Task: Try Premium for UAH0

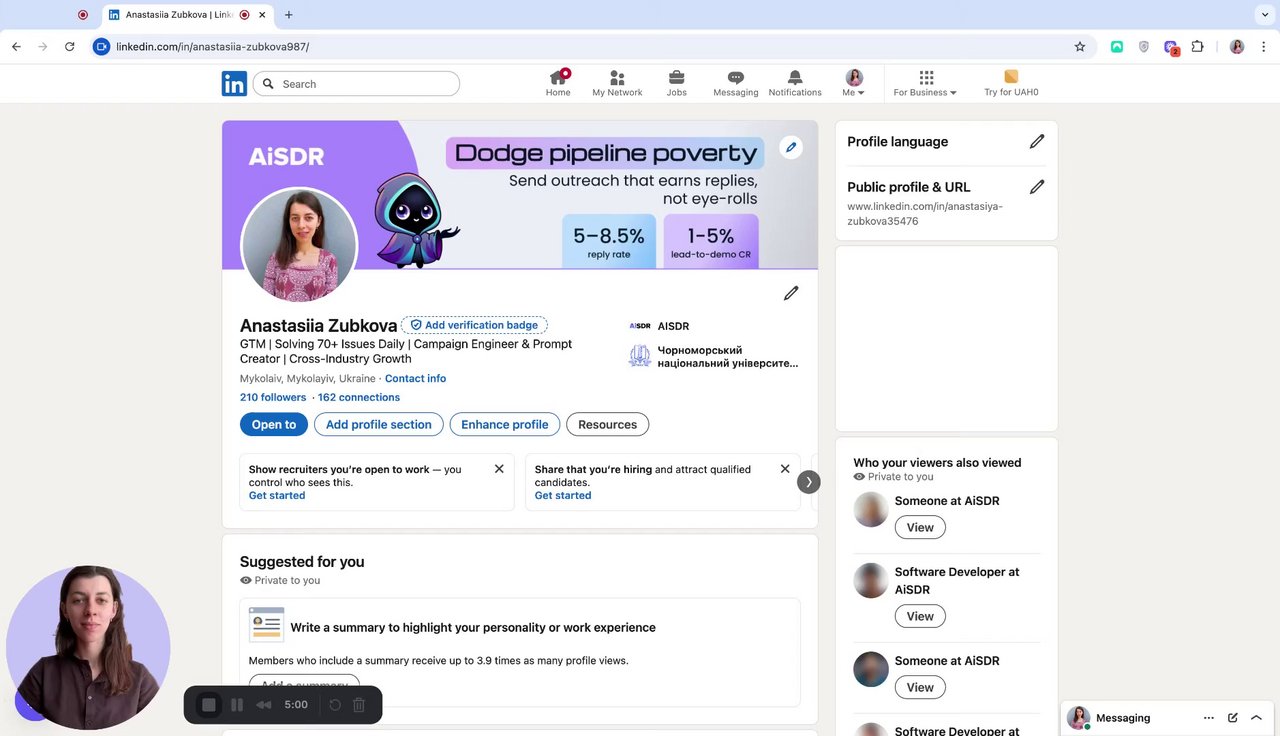Action: pos(1011,83)
